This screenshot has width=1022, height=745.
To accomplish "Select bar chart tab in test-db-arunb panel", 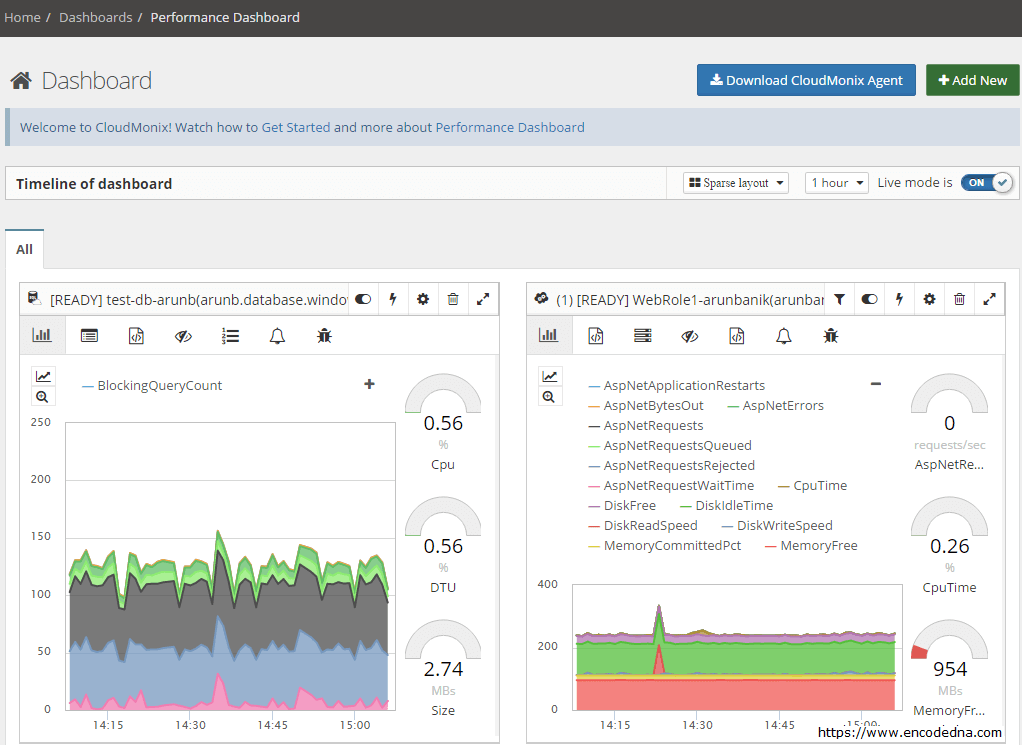I will [x=42, y=336].
